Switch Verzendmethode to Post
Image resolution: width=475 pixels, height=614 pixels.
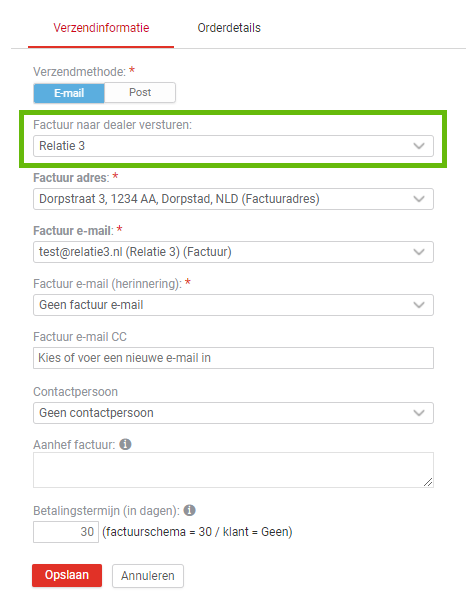[140, 93]
